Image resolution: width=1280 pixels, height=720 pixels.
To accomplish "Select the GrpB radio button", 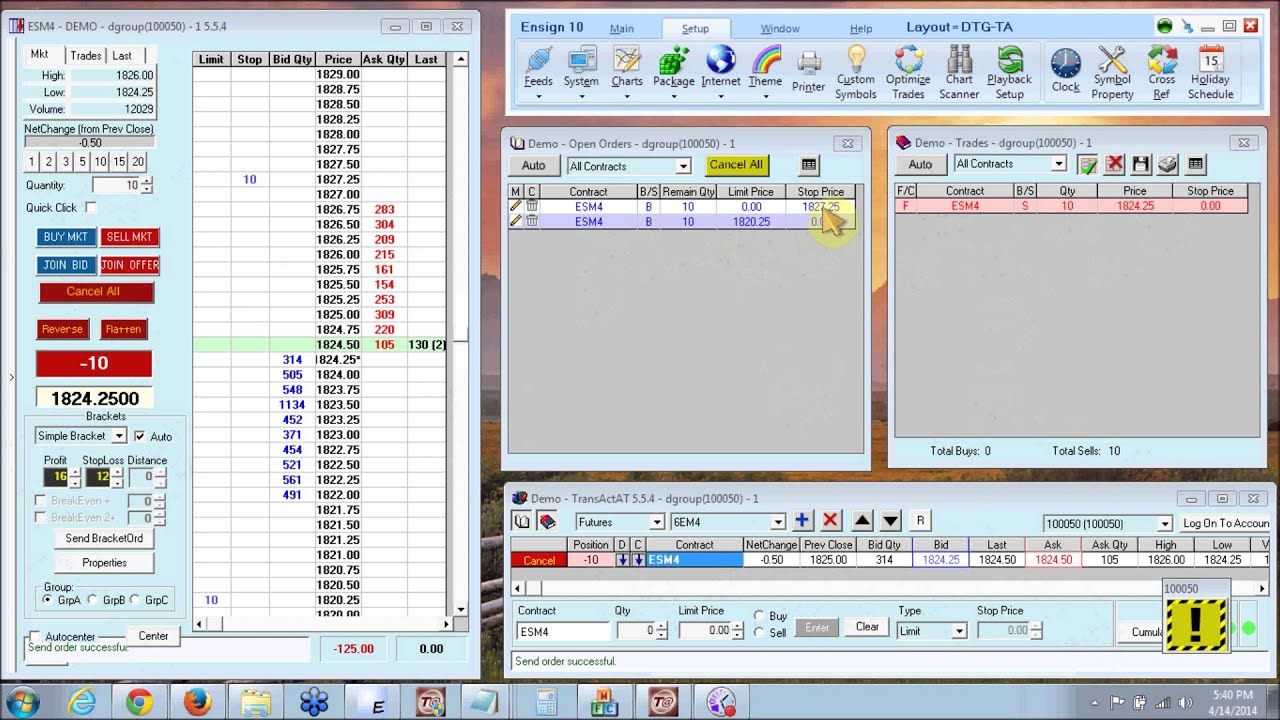I will click(x=92, y=600).
